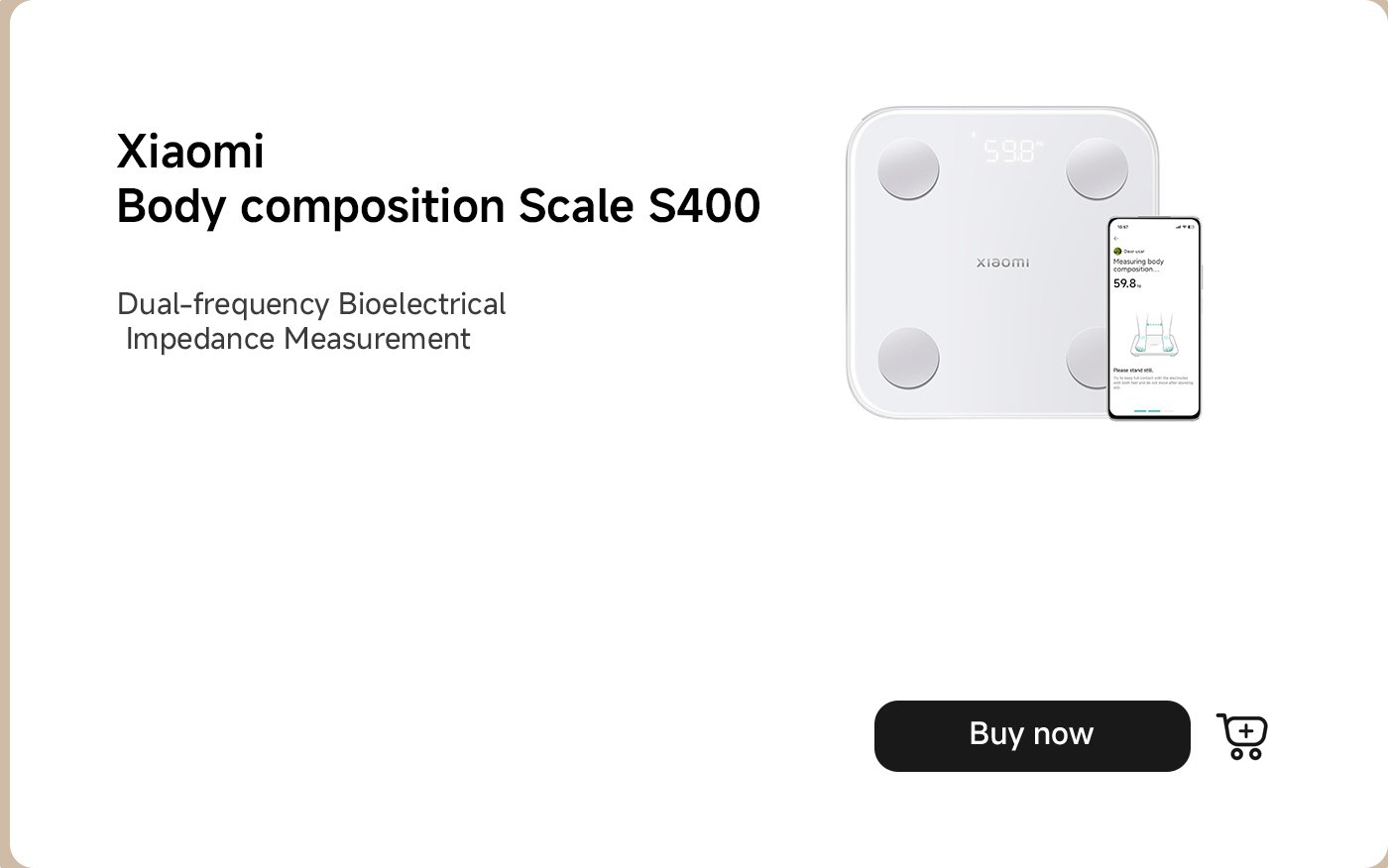Click the green user avatar on the phone
Viewport: 1388px width, 868px height.
pyautogui.click(x=1117, y=252)
